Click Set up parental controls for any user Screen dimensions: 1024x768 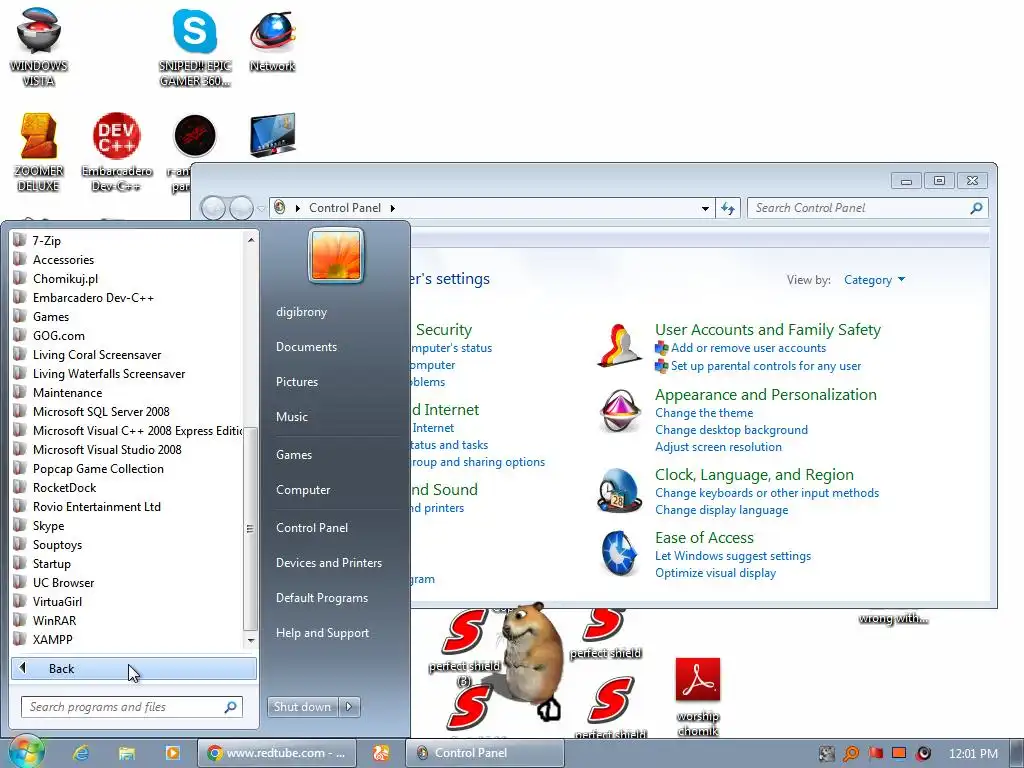tap(766, 366)
